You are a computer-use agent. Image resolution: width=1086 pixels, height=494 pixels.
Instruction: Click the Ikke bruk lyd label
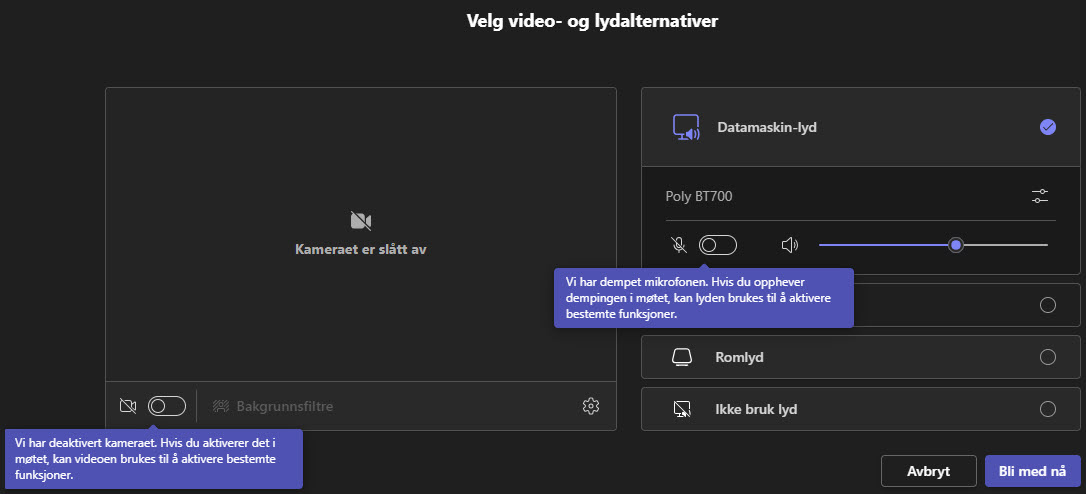pyautogui.click(x=756, y=409)
